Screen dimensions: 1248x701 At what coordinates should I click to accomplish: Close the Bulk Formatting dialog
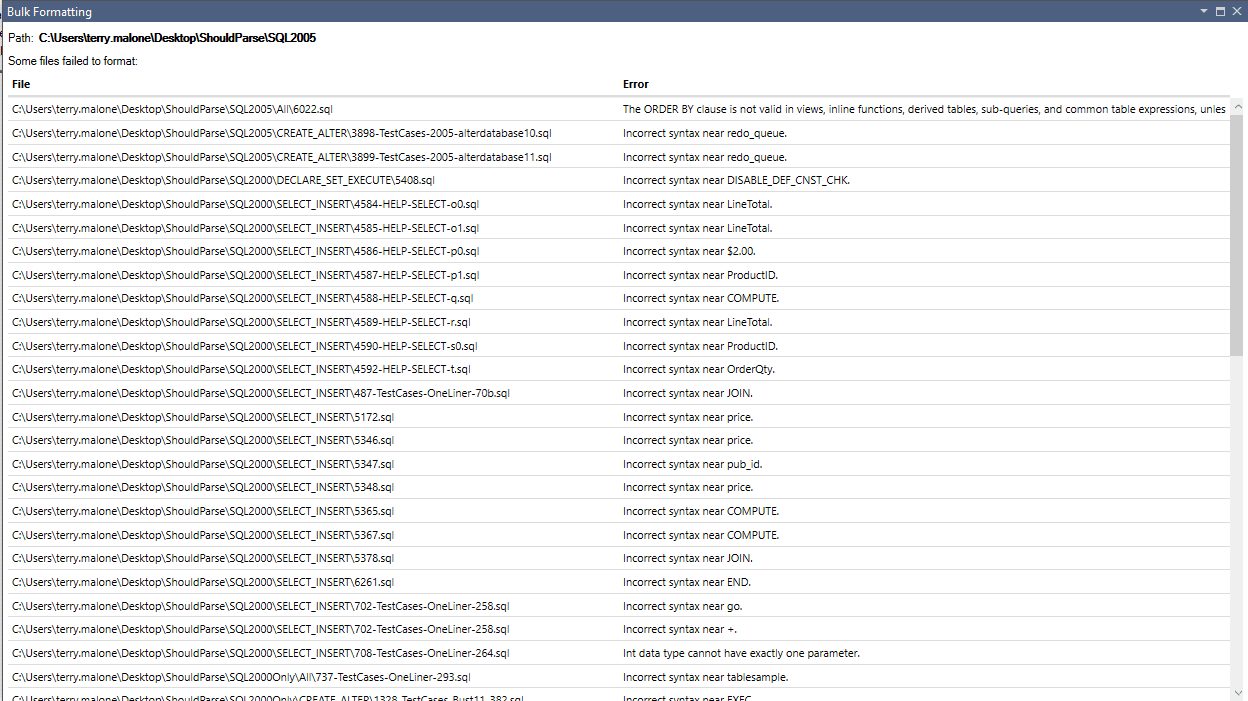[x=1237, y=11]
